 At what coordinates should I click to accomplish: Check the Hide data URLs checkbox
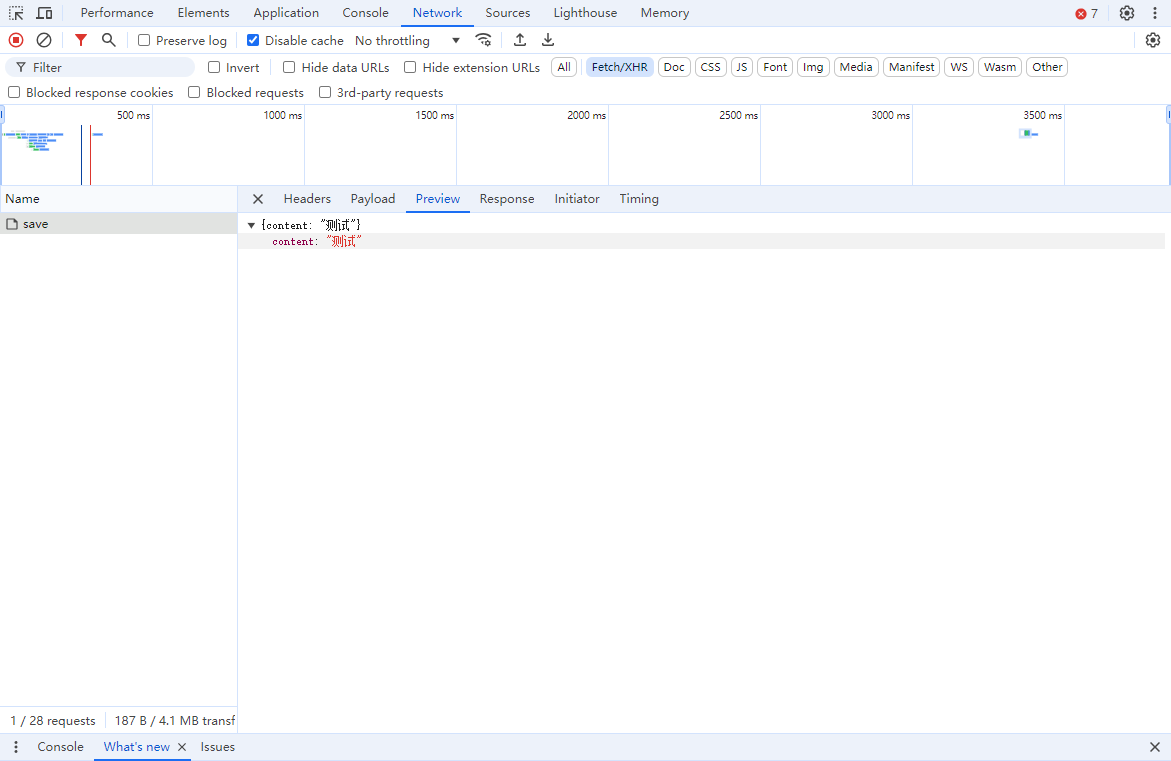pyautogui.click(x=289, y=68)
